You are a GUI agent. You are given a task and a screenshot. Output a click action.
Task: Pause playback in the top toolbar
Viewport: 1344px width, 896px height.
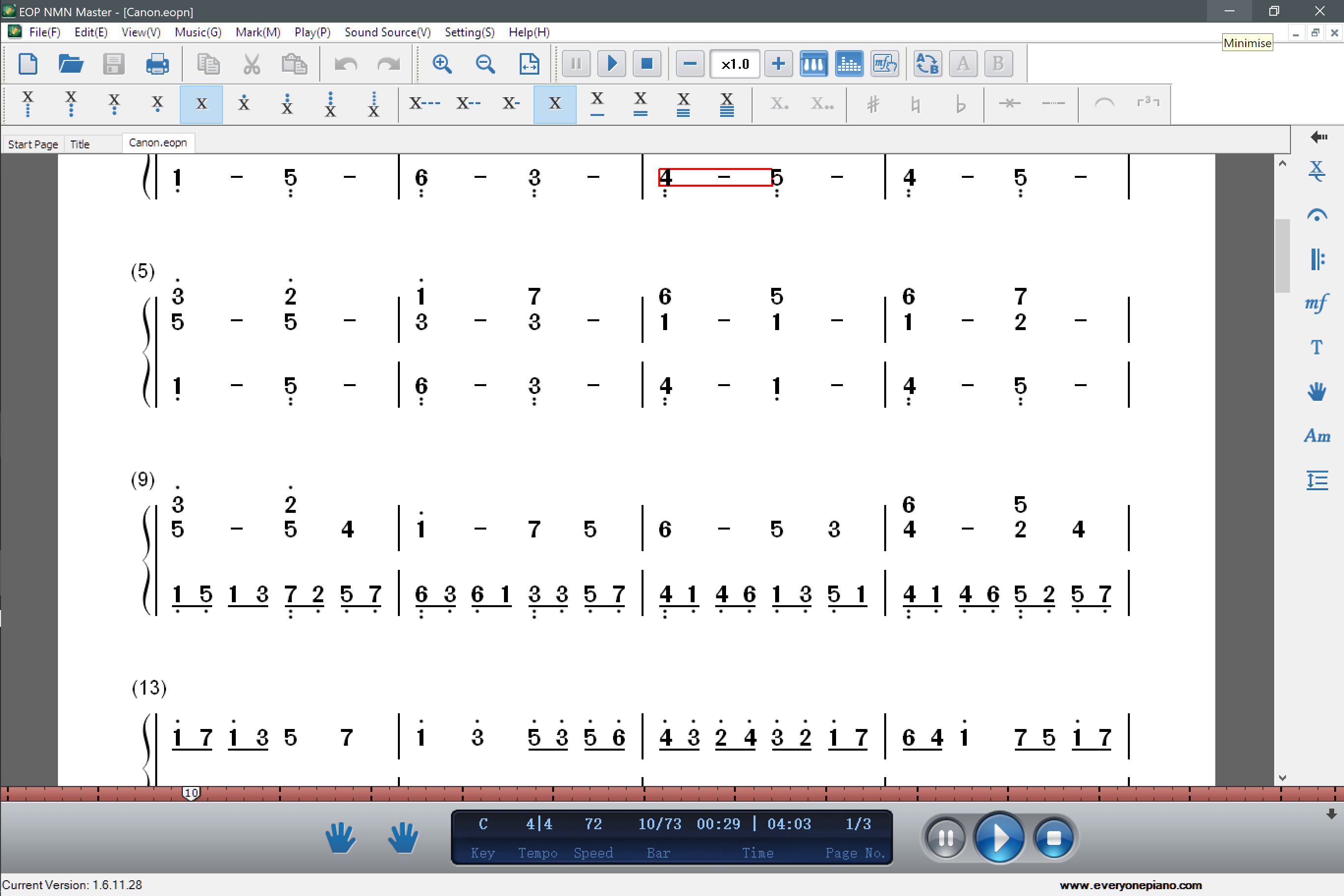[x=576, y=63]
